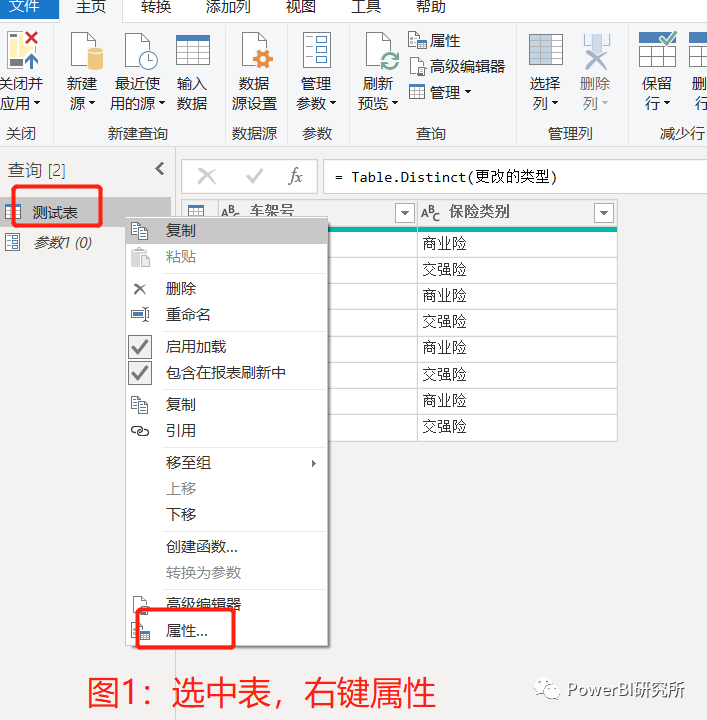
Task: Click the fx function icon
Action: pos(295,176)
